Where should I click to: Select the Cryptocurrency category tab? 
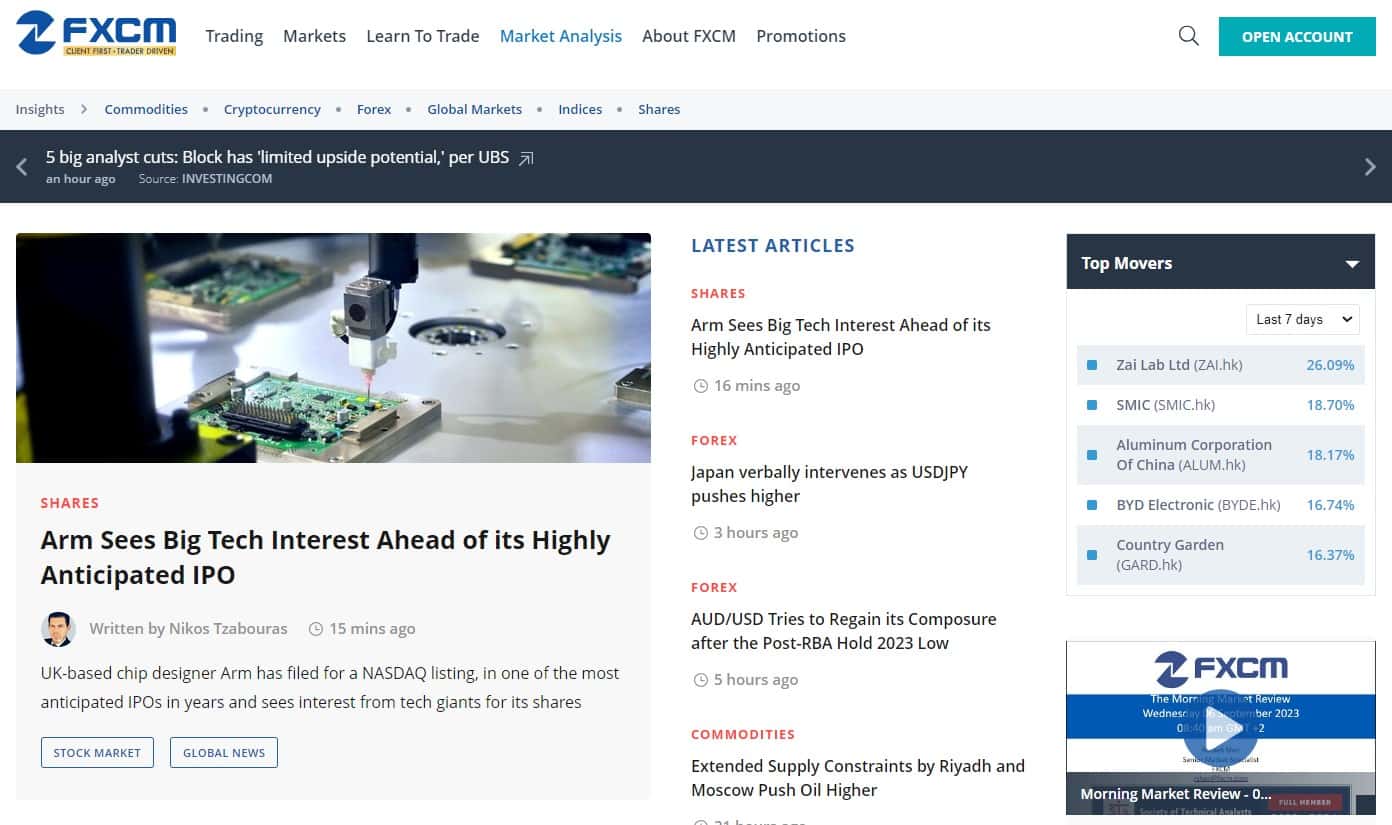tap(272, 109)
